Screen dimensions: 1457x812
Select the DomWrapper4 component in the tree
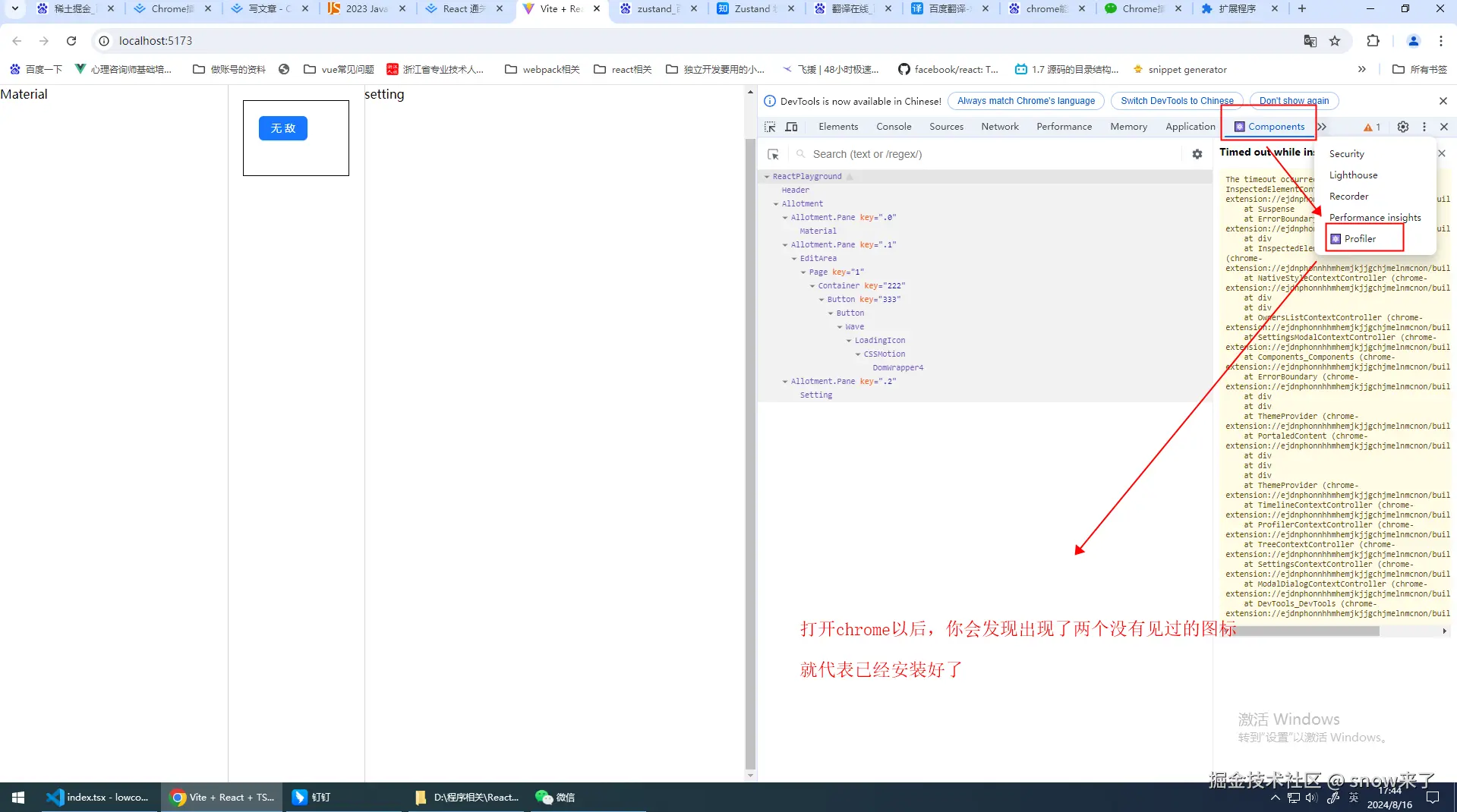click(x=897, y=368)
